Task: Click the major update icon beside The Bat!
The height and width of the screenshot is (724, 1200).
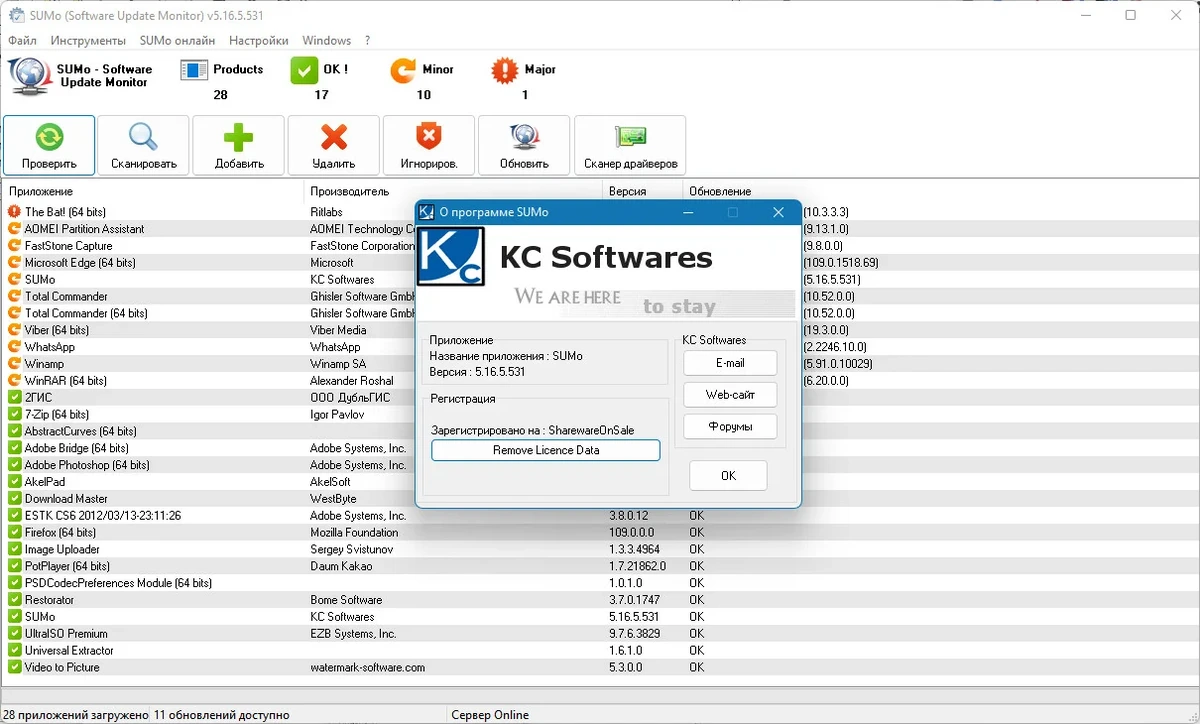Action: pos(14,212)
